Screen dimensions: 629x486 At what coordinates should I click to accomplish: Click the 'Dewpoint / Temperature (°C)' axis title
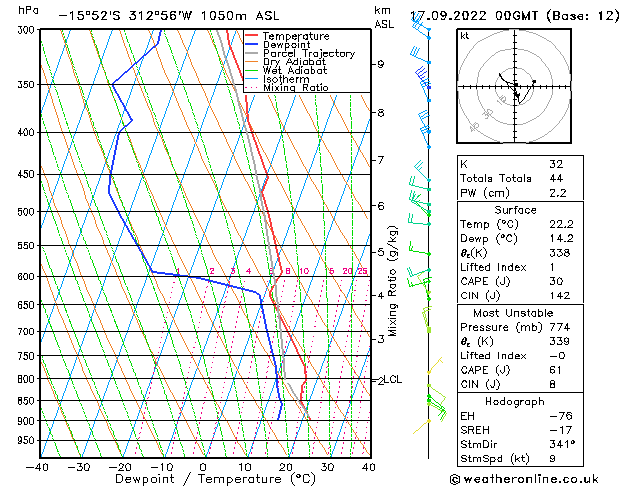pos(215,479)
